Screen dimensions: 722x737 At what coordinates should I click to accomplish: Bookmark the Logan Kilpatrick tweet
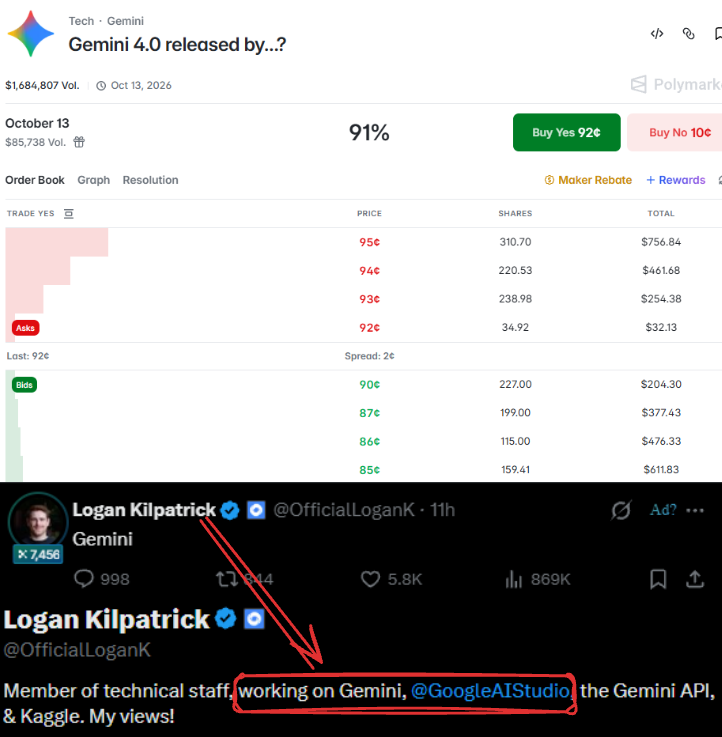[658, 579]
